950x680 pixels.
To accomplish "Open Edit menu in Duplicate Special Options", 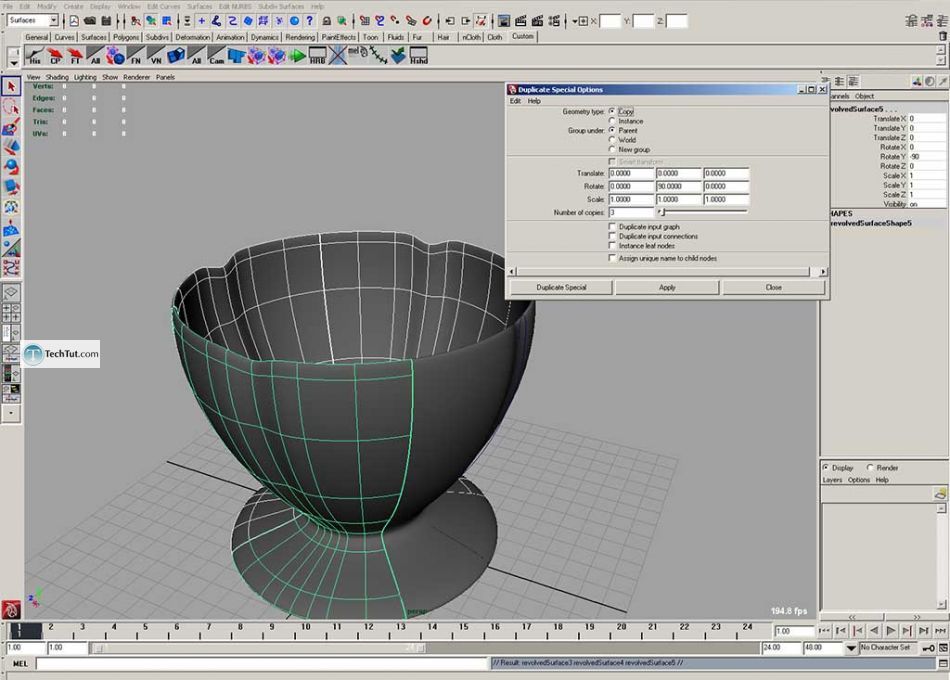I will (x=515, y=101).
